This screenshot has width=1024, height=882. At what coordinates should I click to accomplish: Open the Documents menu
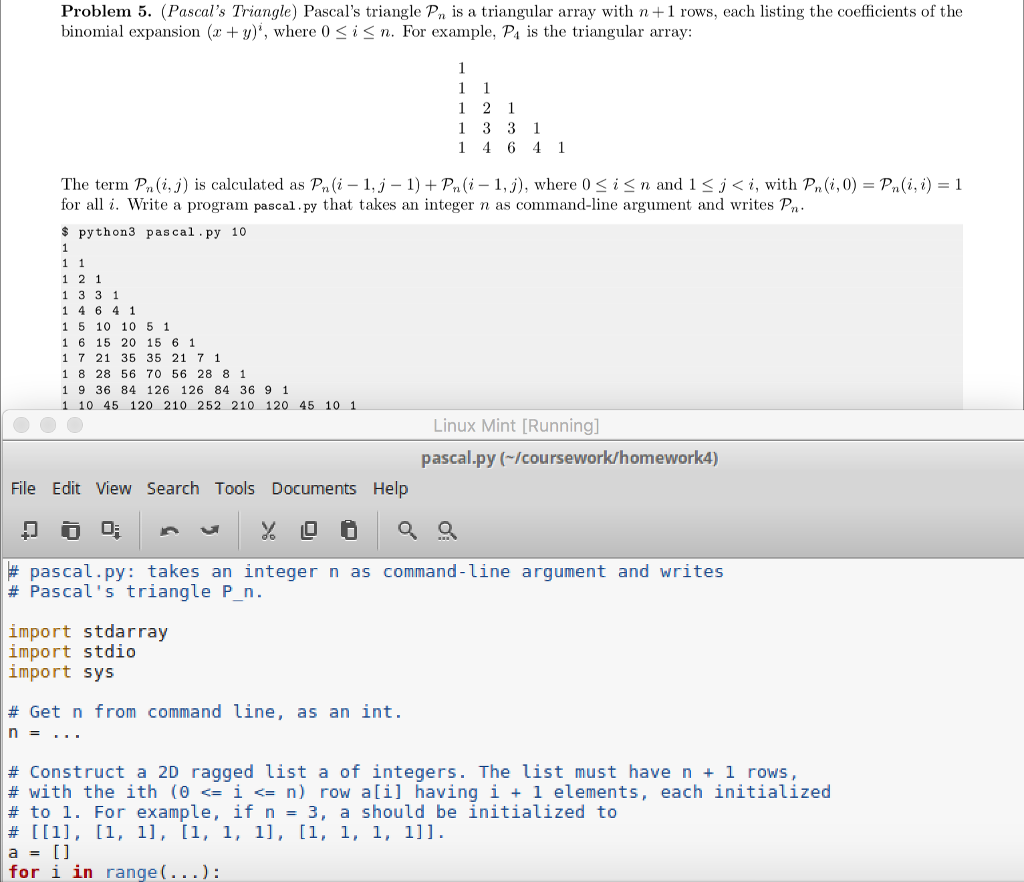click(x=314, y=488)
